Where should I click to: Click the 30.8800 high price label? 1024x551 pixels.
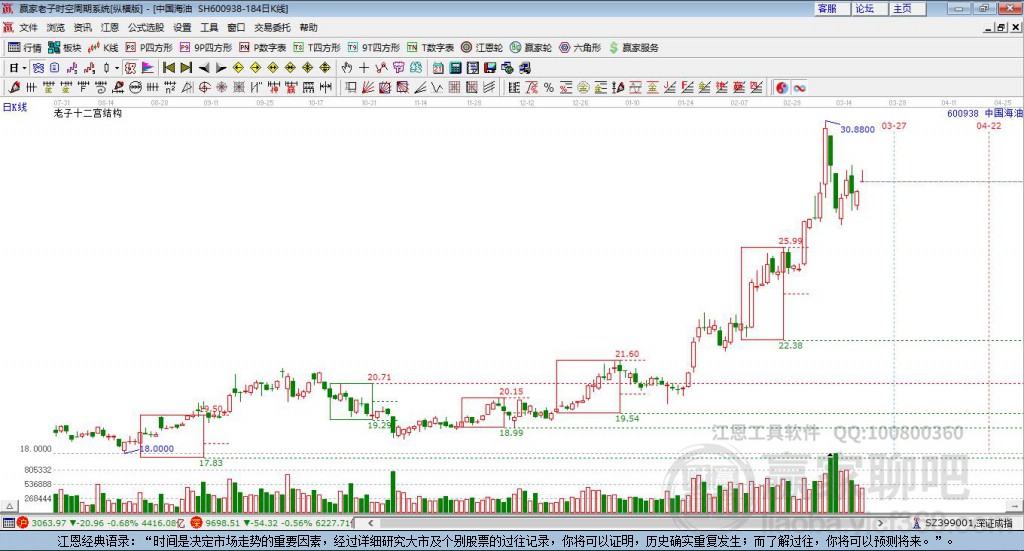tap(857, 129)
